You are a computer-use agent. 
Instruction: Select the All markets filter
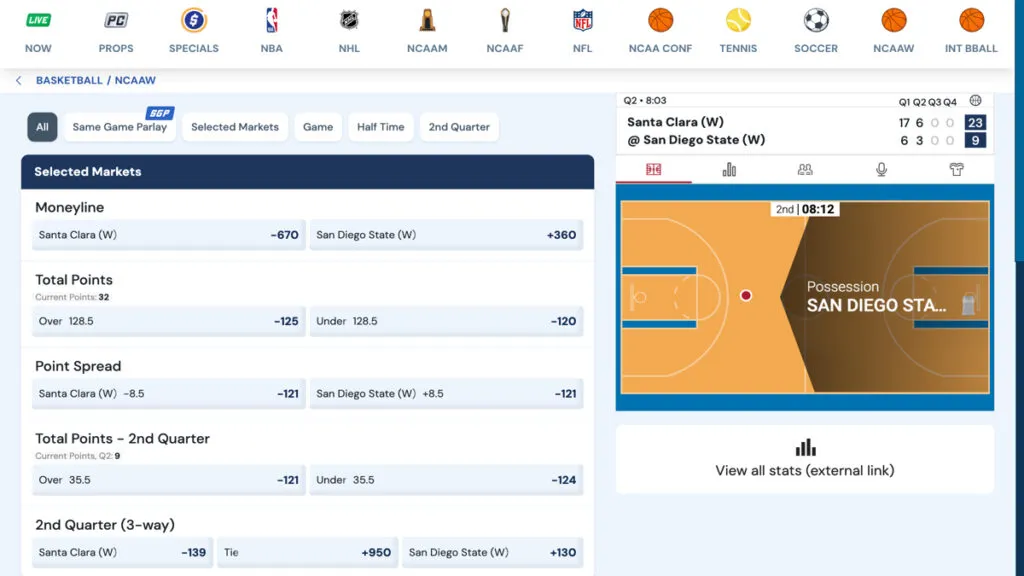tap(42, 127)
